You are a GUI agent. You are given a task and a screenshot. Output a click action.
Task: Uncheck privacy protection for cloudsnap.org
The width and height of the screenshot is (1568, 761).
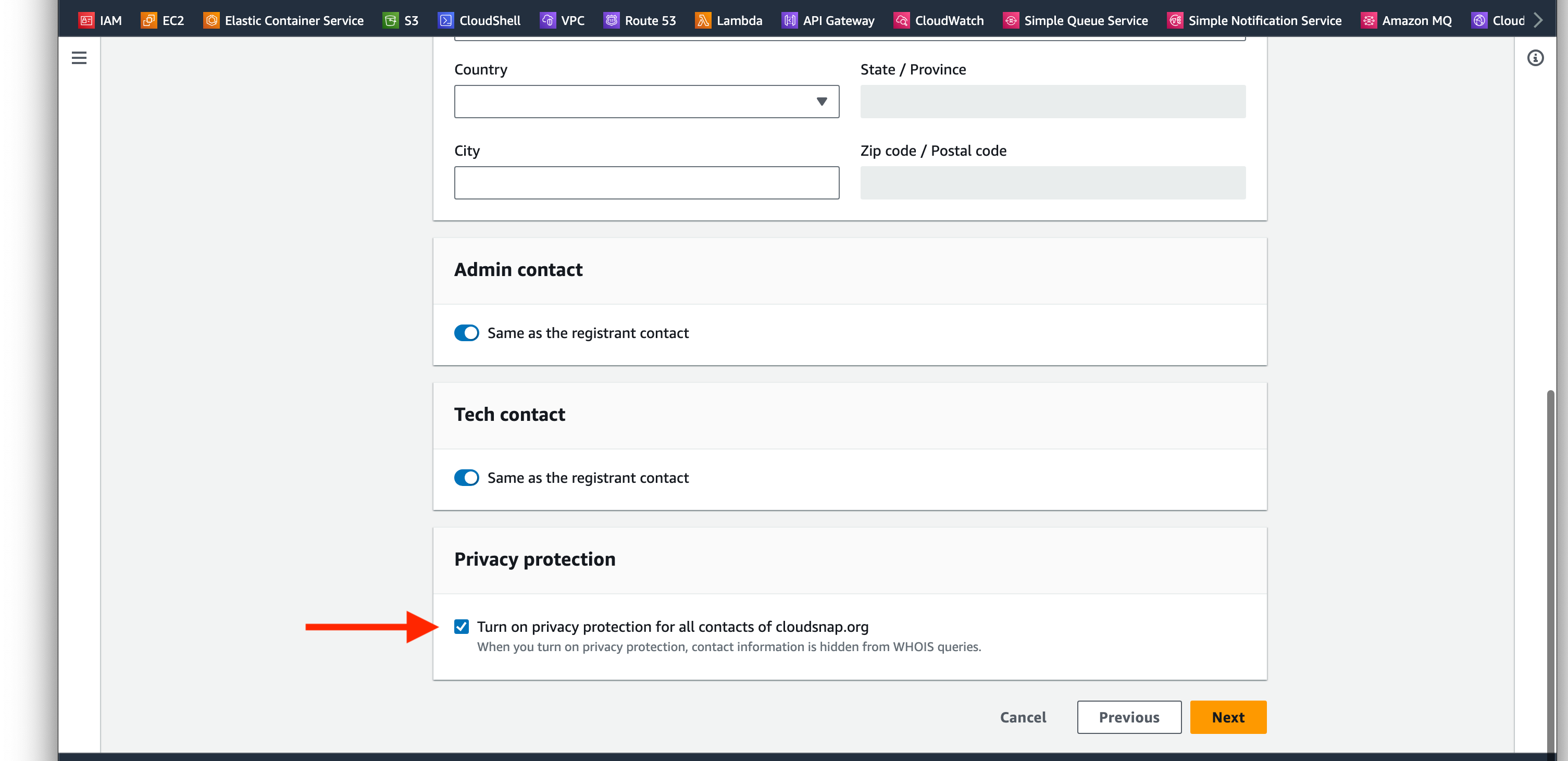462,627
